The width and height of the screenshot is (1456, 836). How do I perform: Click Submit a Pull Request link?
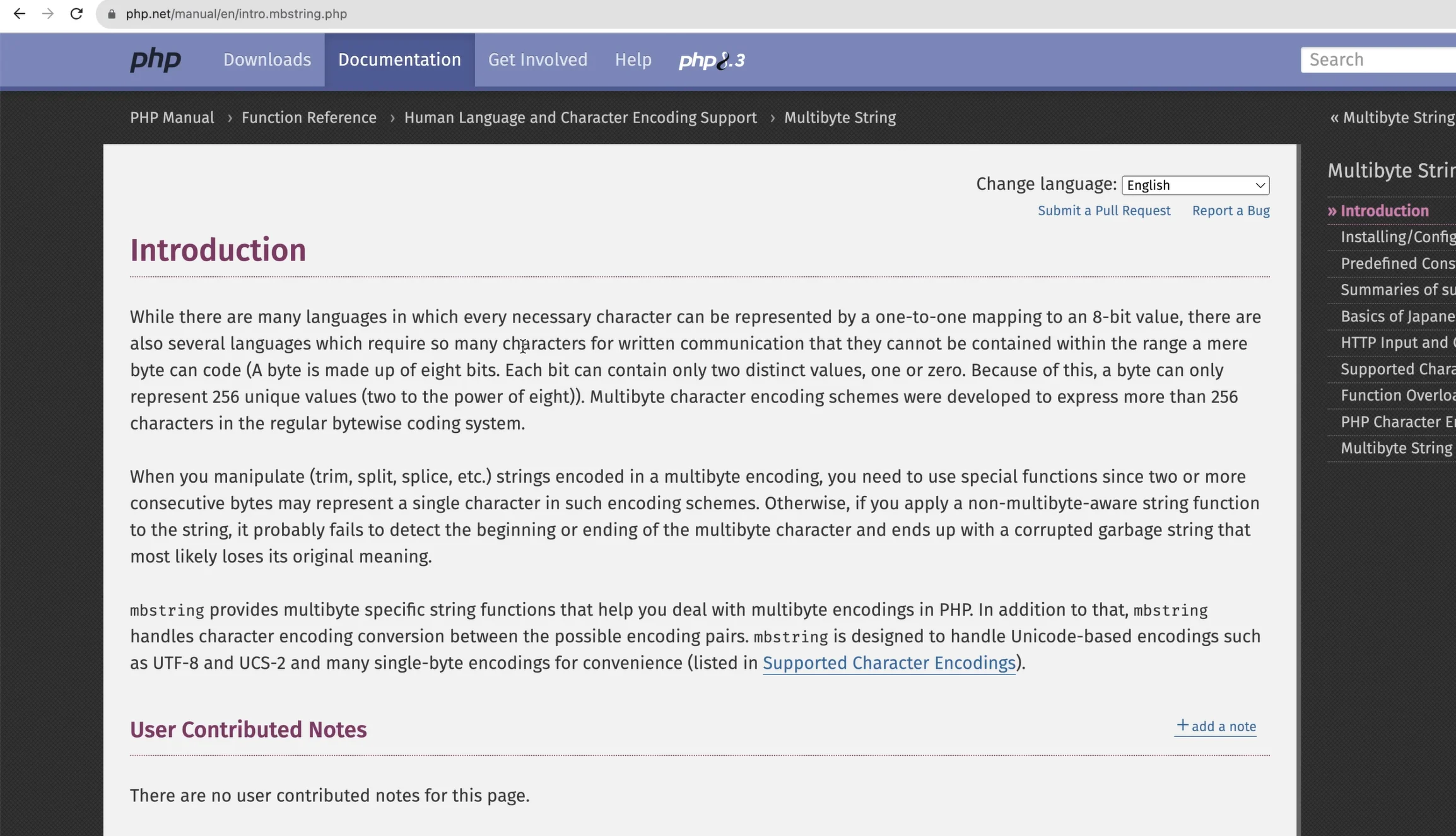click(1103, 211)
